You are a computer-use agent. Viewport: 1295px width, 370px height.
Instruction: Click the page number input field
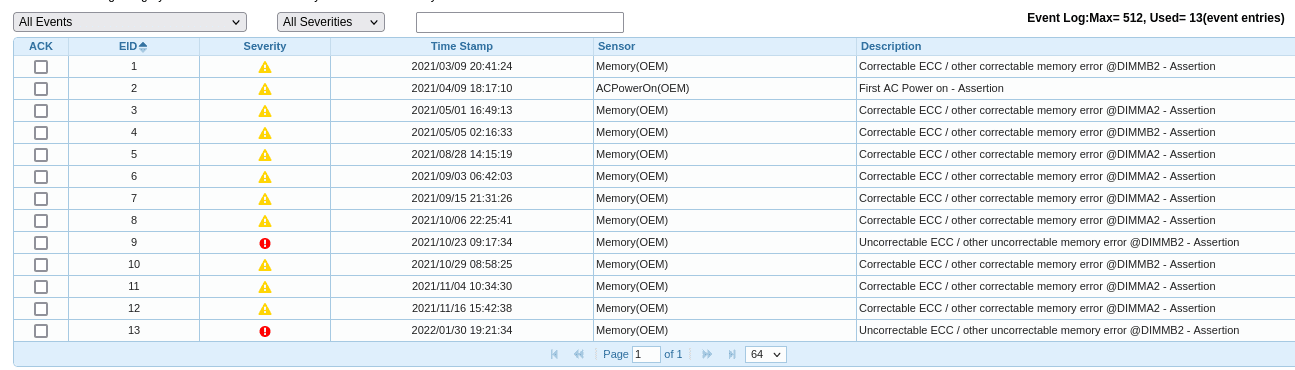coord(646,354)
